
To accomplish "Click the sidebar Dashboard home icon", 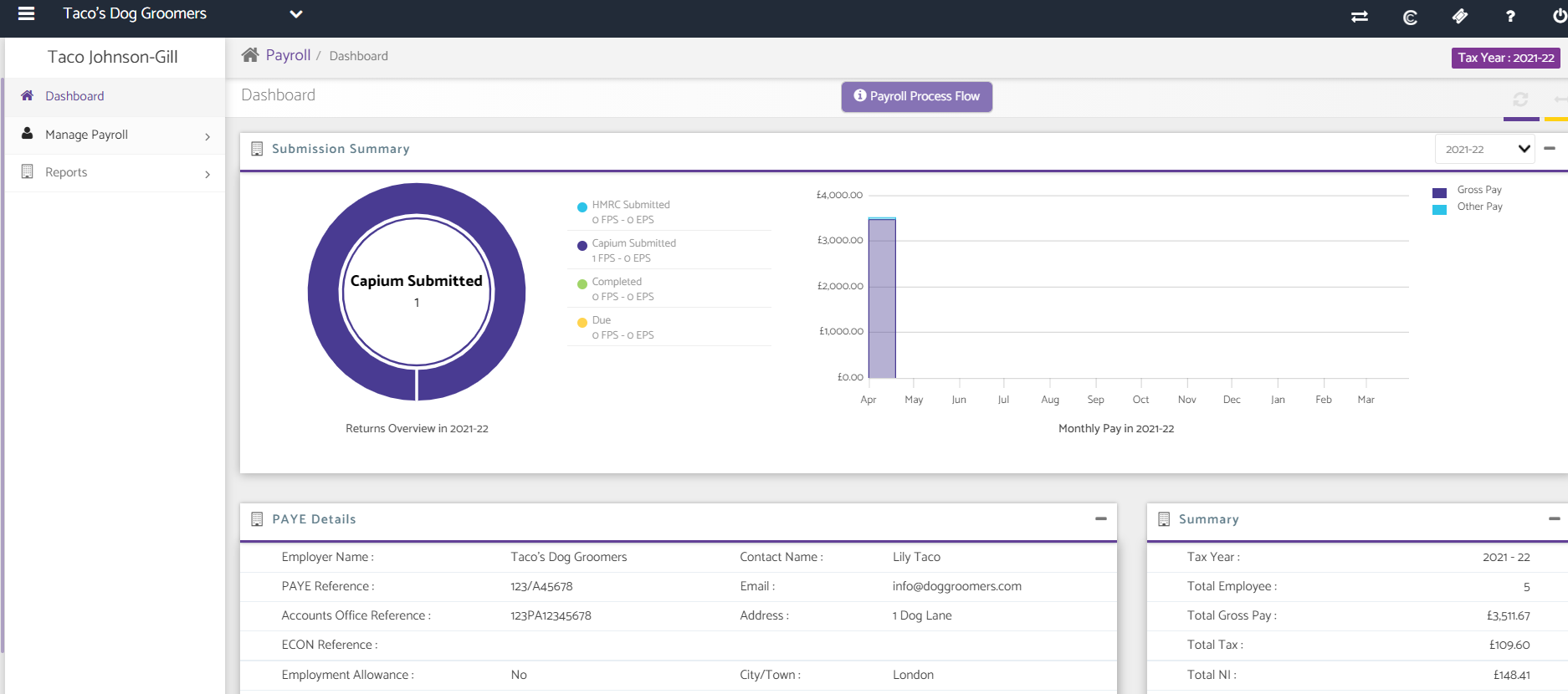I will [x=28, y=95].
